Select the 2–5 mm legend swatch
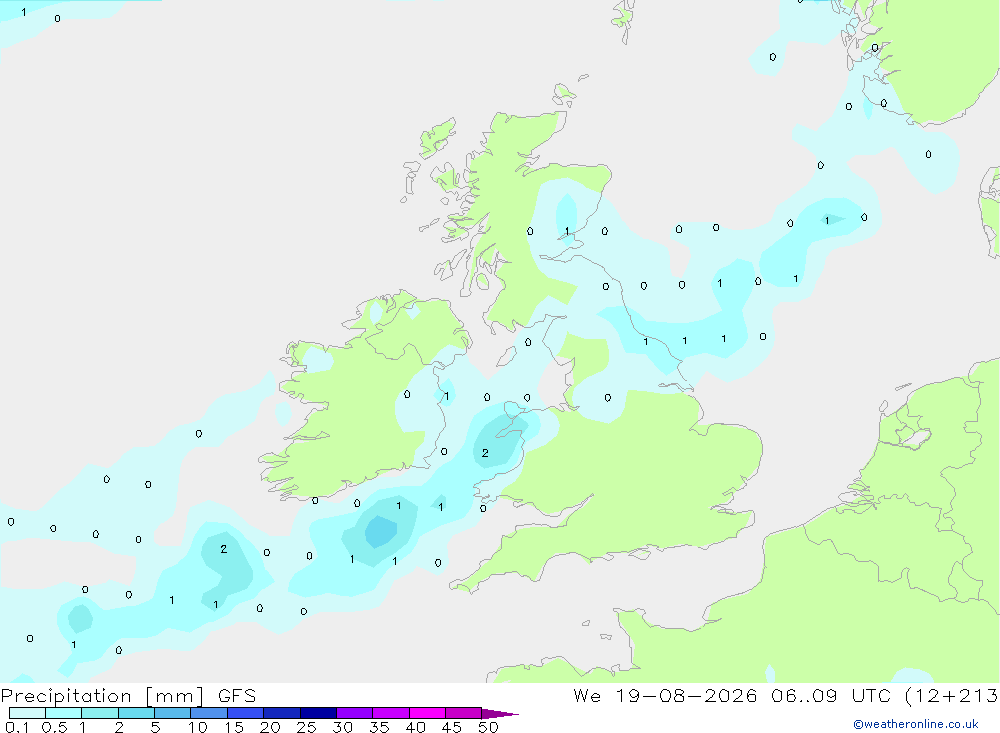 point(136,713)
